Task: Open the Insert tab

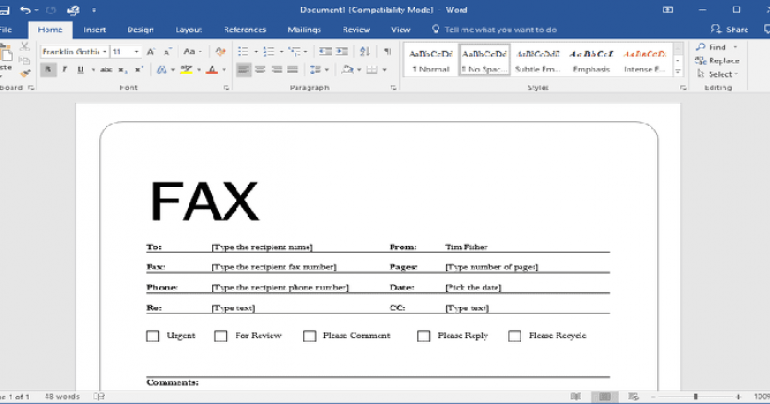Action: (94, 30)
